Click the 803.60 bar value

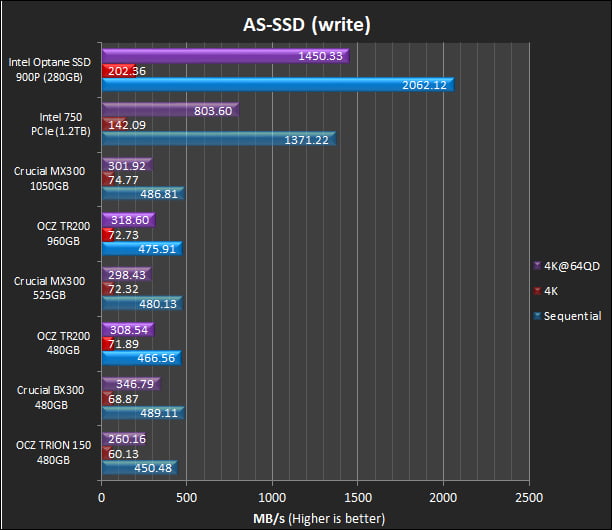(x=213, y=111)
